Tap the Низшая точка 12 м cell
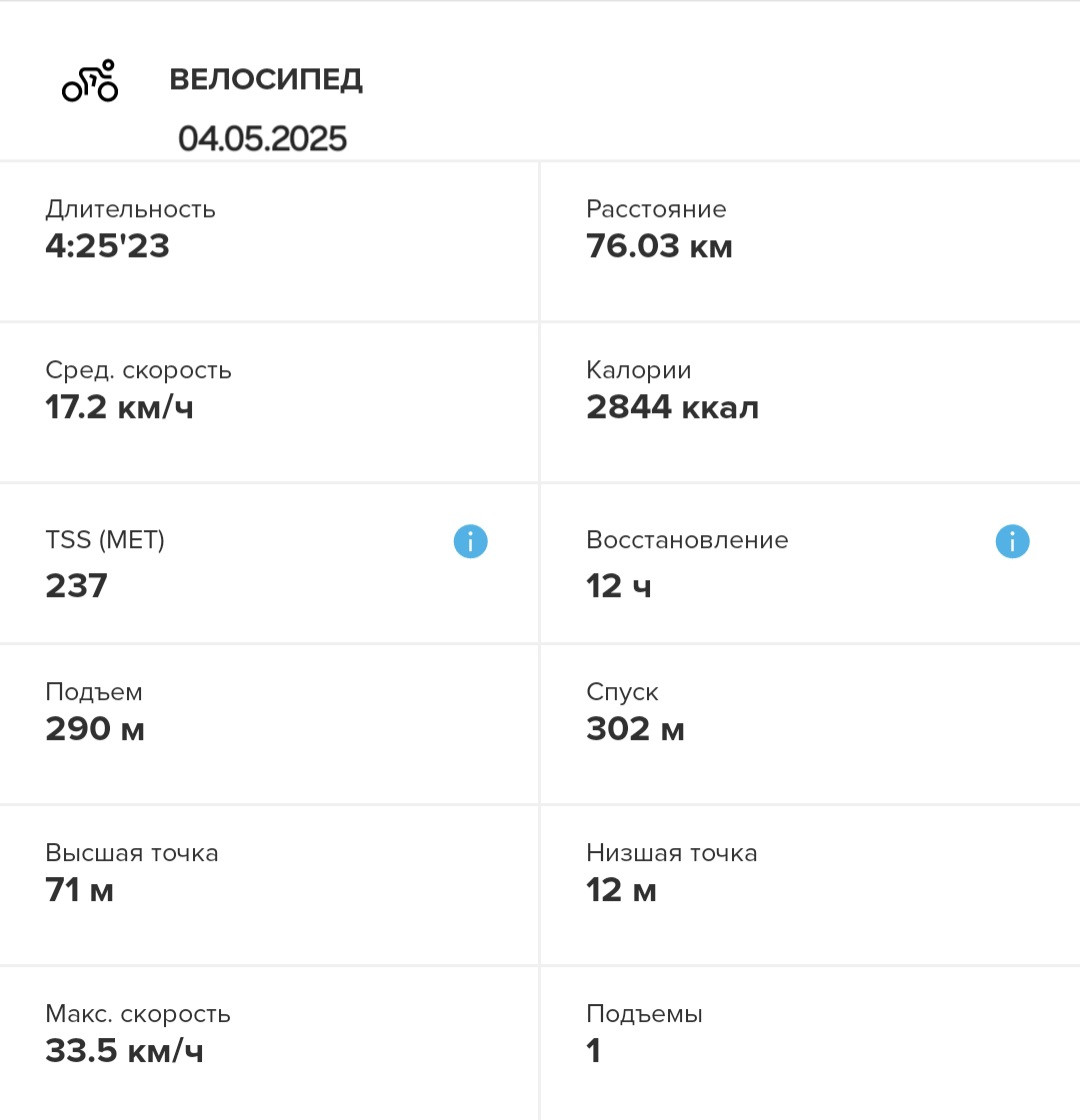The width and height of the screenshot is (1080, 1120). [811, 886]
